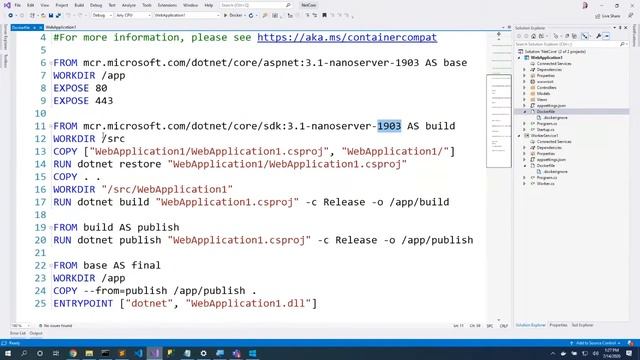The height and width of the screenshot is (360, 640).
Task: Click the refresh/restart icon beside Docker
Action: pyautogui.click(x=251, y=16)
